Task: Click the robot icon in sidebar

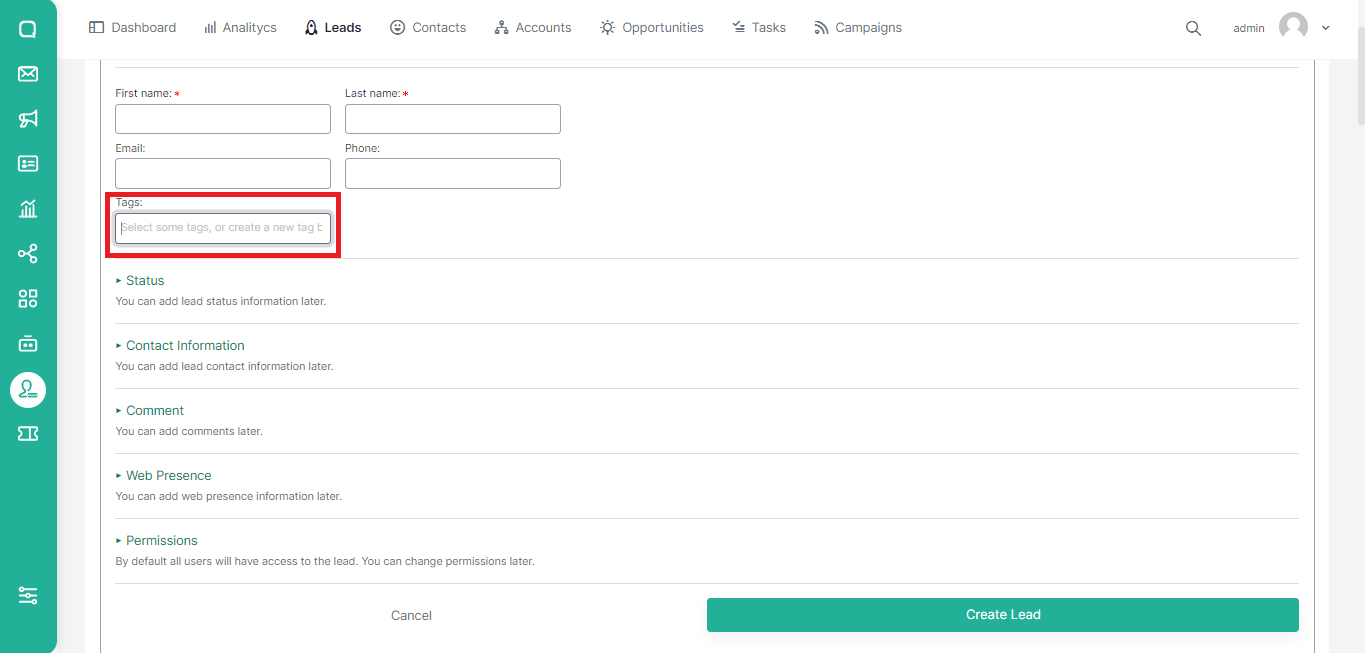Action: click(x=28, y=344)
